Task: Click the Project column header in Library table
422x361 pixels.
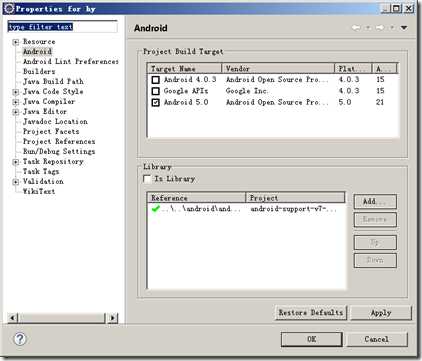Action: coord(295,198)
